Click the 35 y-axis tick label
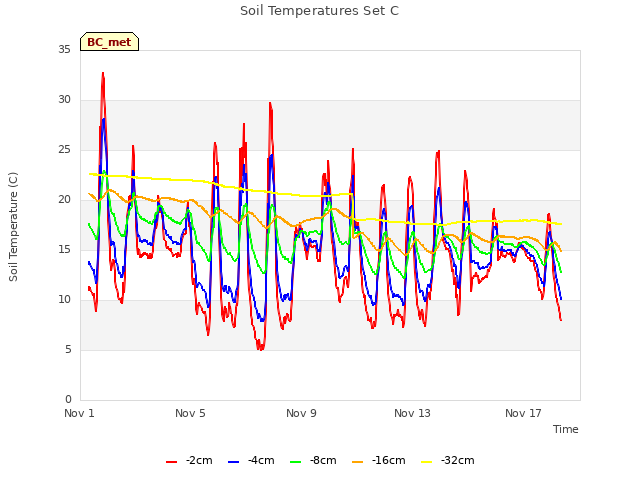 (x=64, y=50)
